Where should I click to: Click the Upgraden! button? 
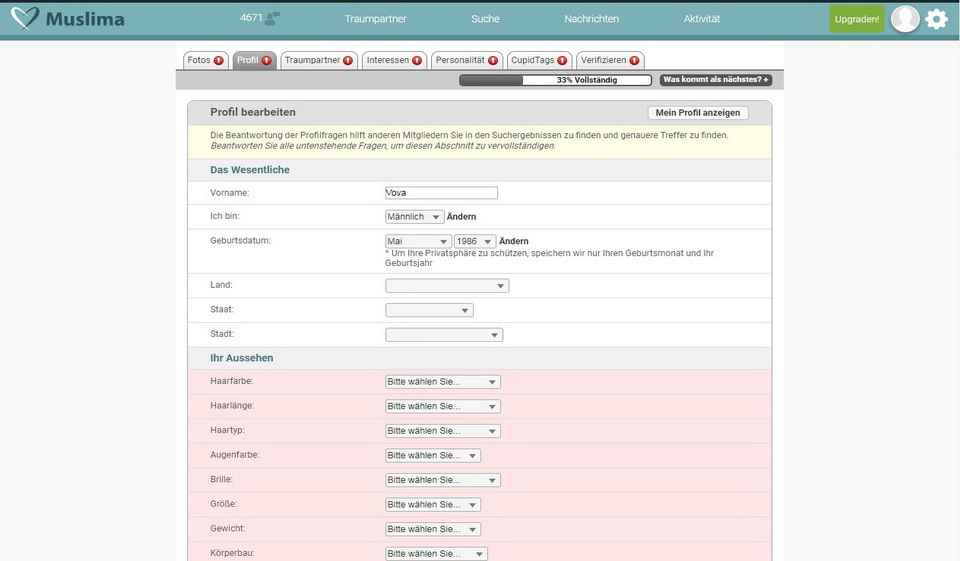pos(857,19)
